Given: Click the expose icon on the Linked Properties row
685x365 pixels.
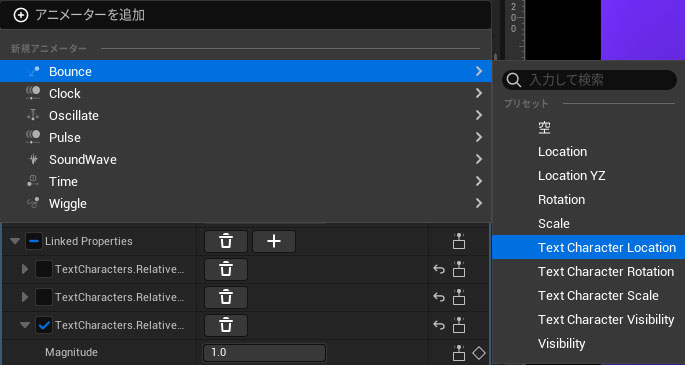Looking at the screenshot, I should pos(459,241).
